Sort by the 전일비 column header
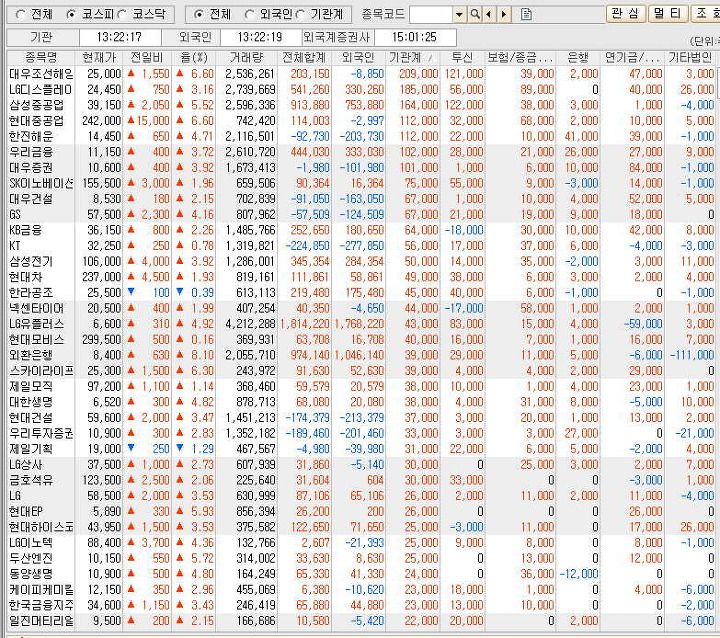 point(147,57)
